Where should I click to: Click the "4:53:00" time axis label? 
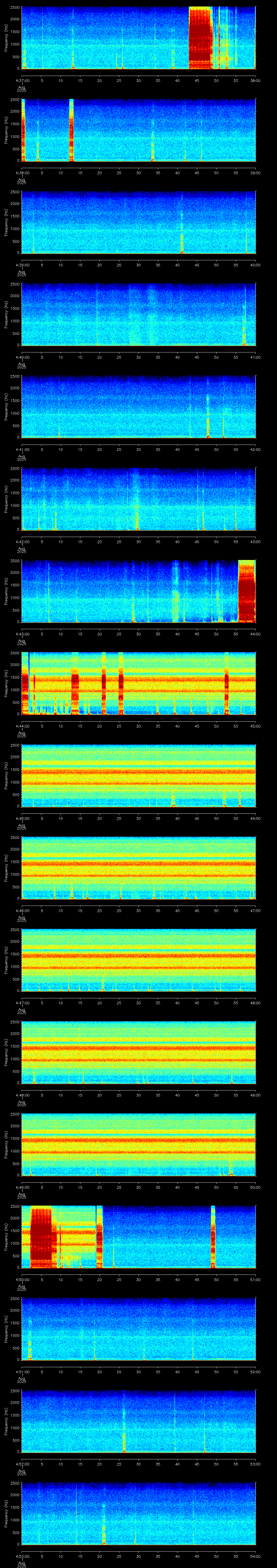(x=22, y=1556)
